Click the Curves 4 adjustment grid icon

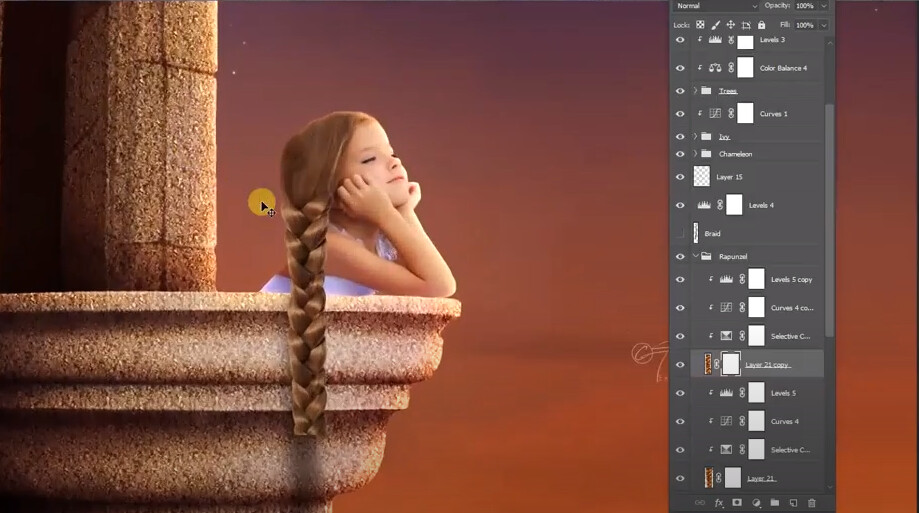click(x=726, y=422)
